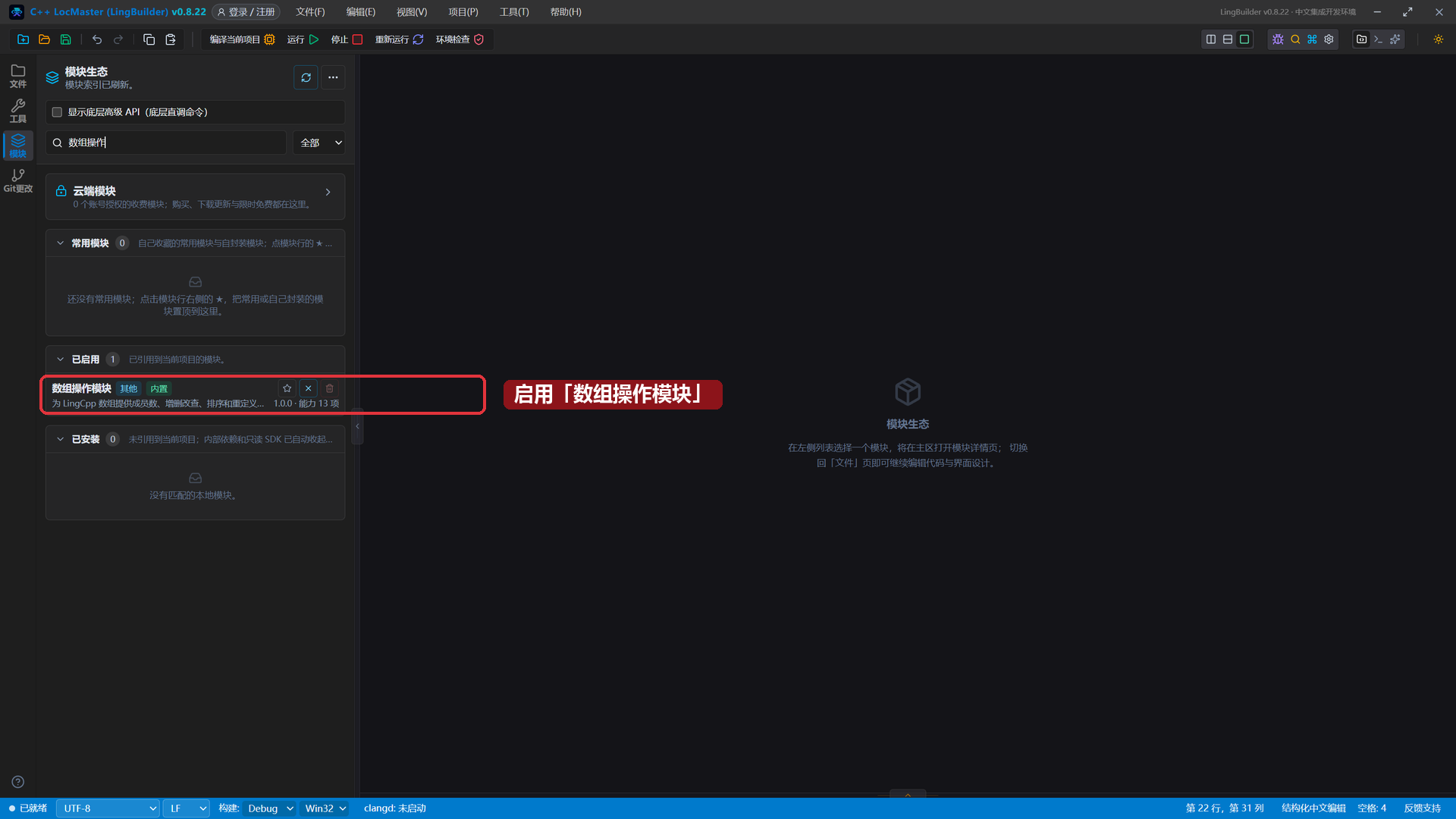Enable 显示底层高级 API checkbox
This screenshot has width=1456, height=819.
57,112
